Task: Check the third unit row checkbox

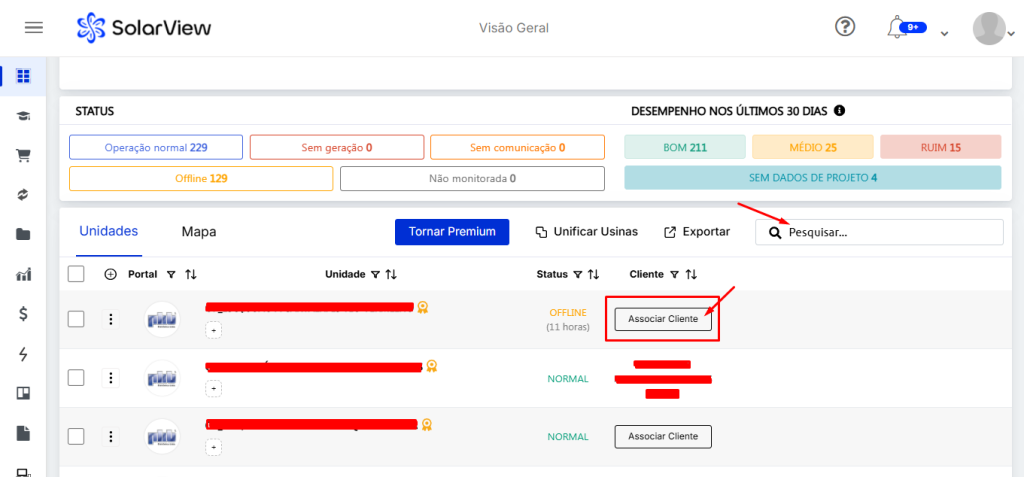Action: [x=76, y=436]
